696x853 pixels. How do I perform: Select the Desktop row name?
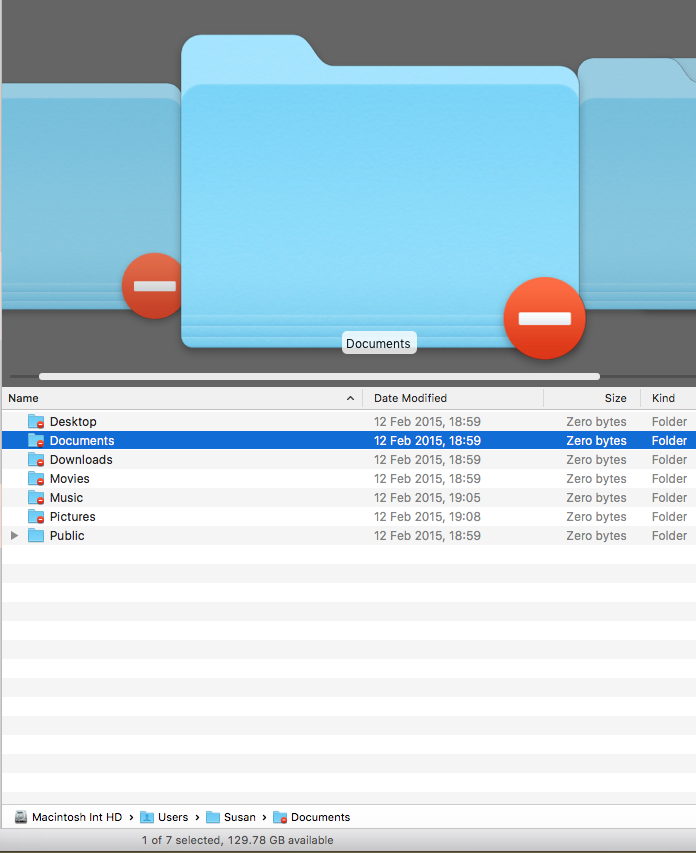(x=73, y=422)
